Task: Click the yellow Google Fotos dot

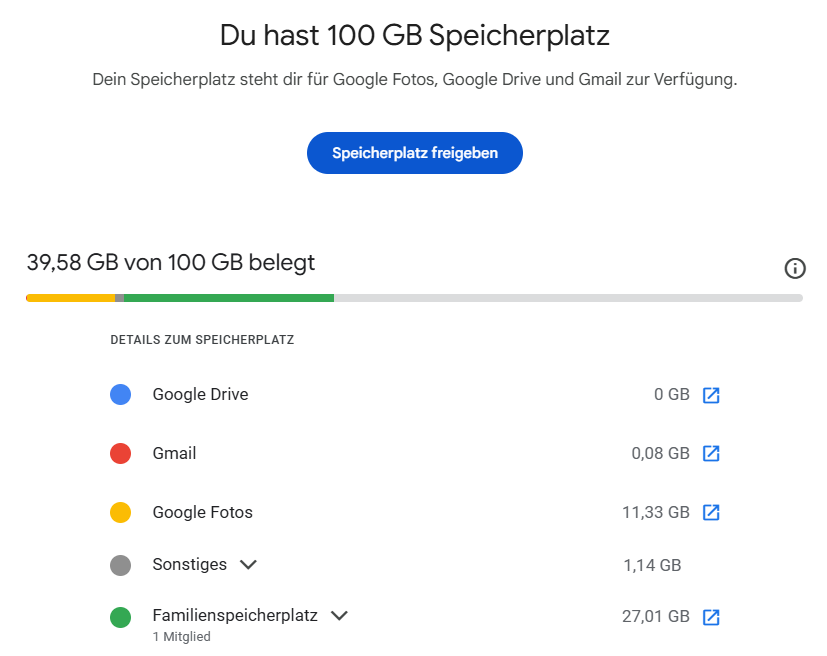Action: [121, 513]
